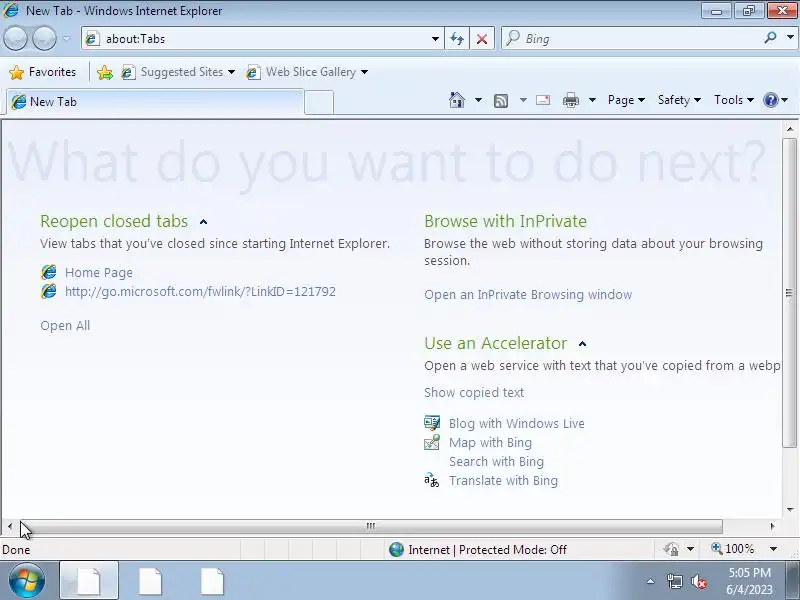Open Suggested Sites on favorites bar
The width and height of the screenshot is (800, 600).
[178, 72]
